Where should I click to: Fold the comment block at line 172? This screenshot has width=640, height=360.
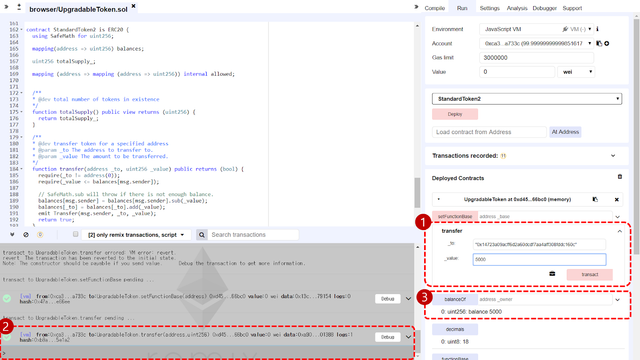22,93
